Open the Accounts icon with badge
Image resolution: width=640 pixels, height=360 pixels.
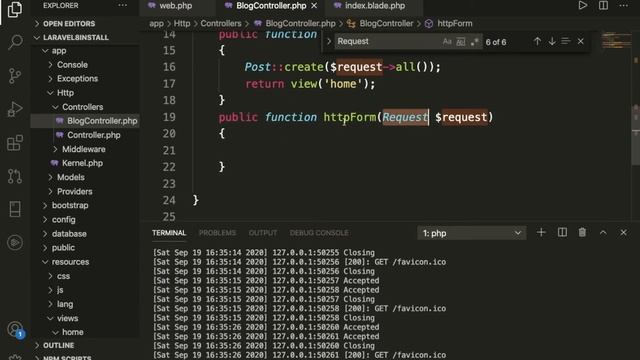(x=16, y=329)
